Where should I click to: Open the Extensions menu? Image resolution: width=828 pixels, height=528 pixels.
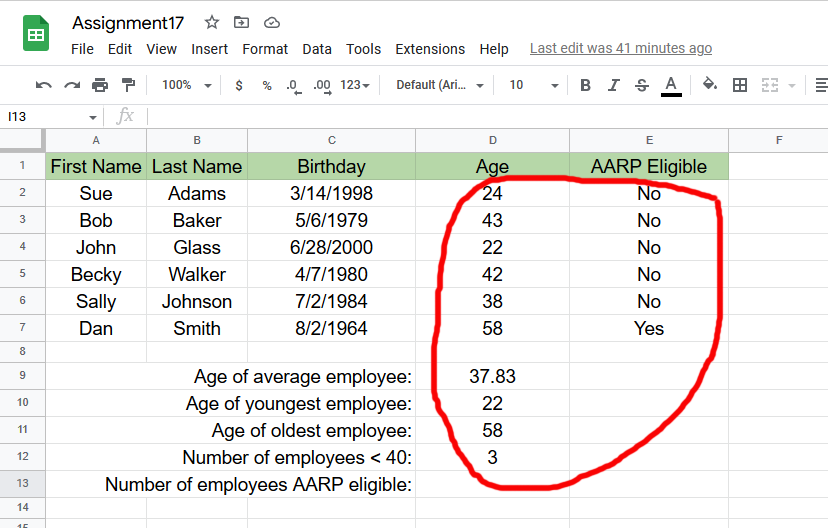[430, 49]
